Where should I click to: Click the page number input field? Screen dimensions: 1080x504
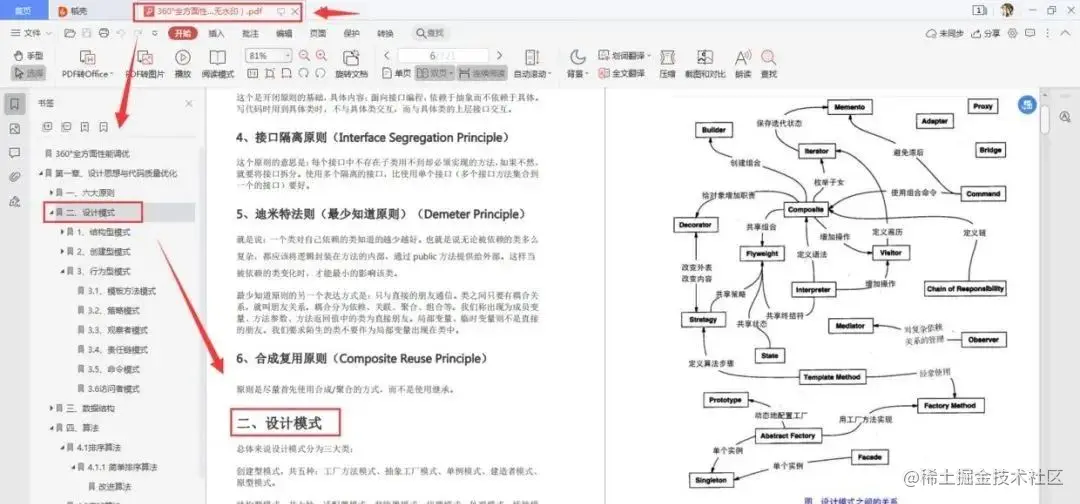point(443,56)
